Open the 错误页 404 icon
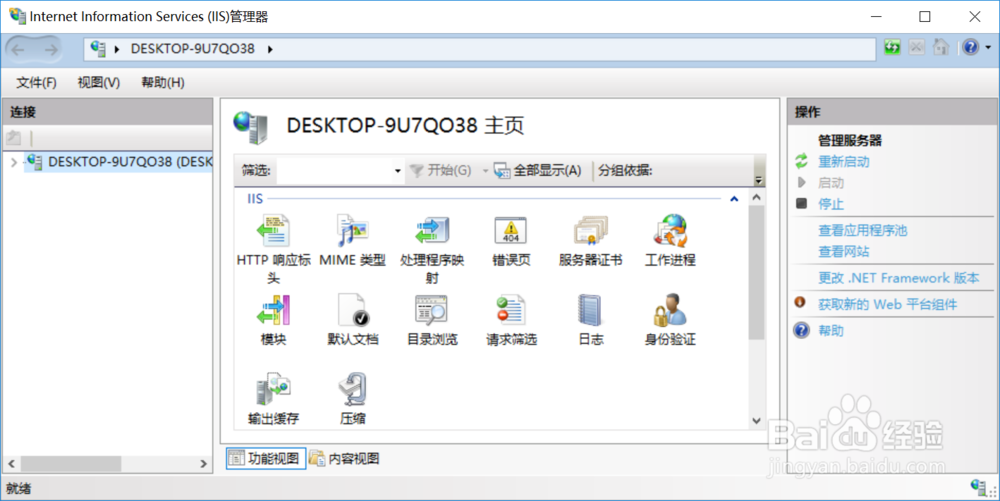The image size is (1000, 501). pyautogui.click(x=511, y=231)
